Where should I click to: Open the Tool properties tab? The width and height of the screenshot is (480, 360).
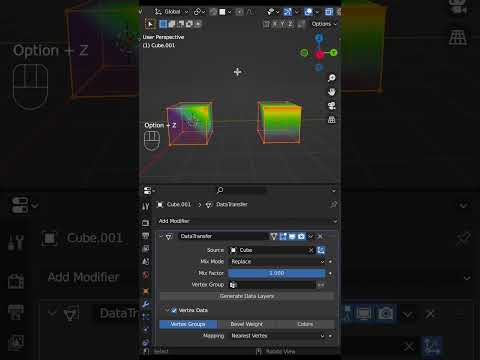[x=146, y=207]
